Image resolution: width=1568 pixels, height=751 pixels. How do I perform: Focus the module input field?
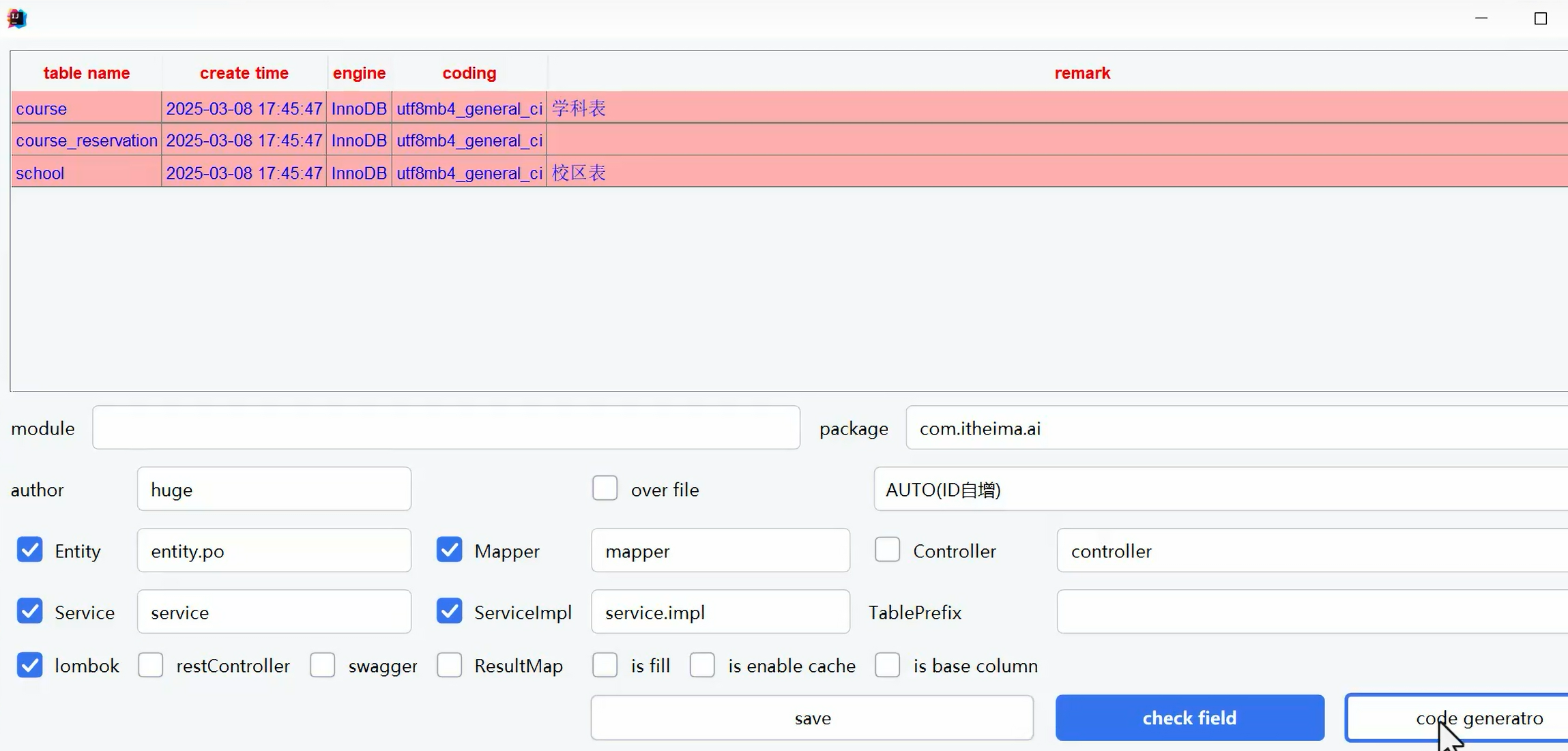tap(446, 428)
